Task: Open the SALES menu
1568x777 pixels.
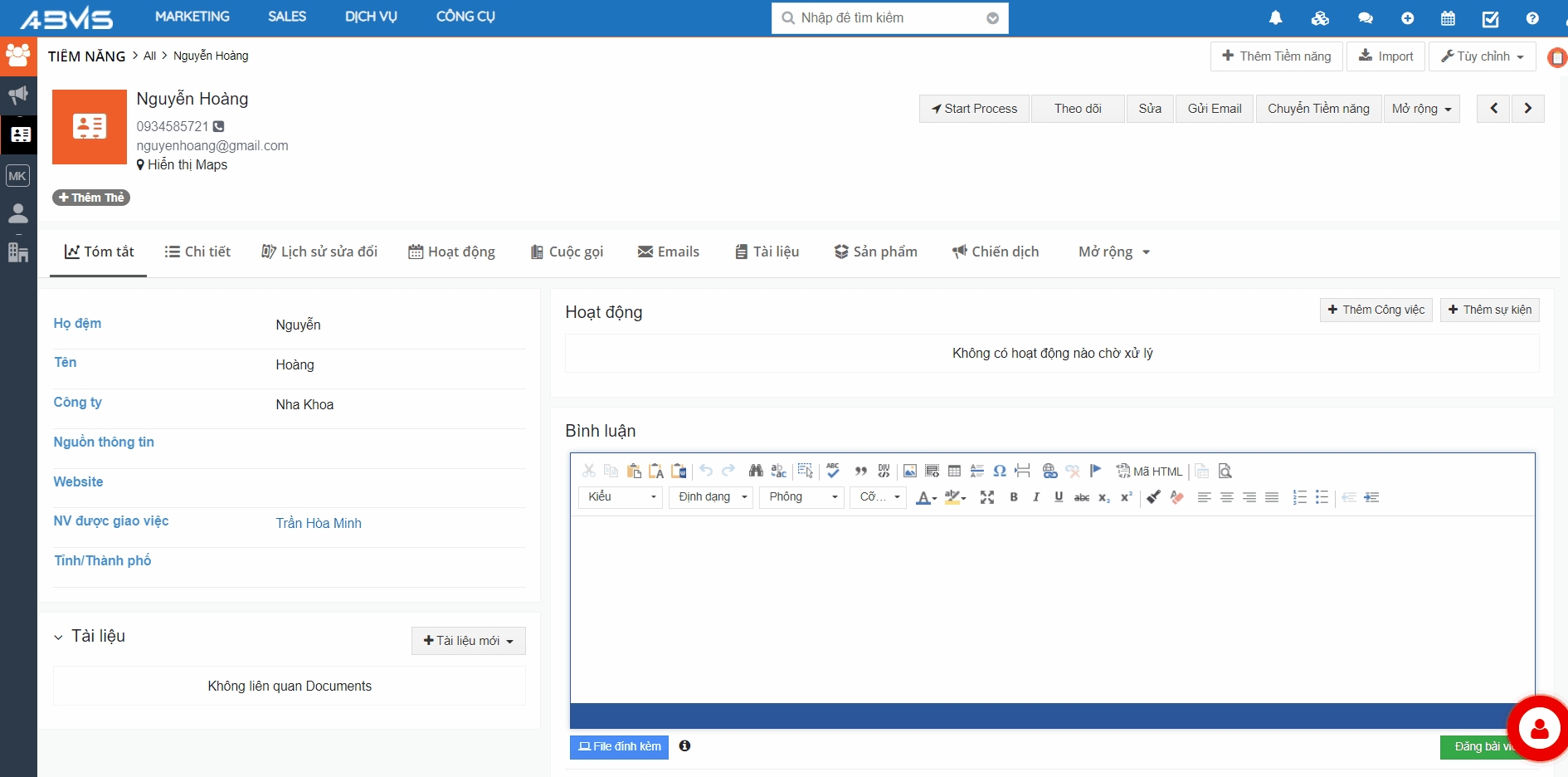Action: coord(287,17)
